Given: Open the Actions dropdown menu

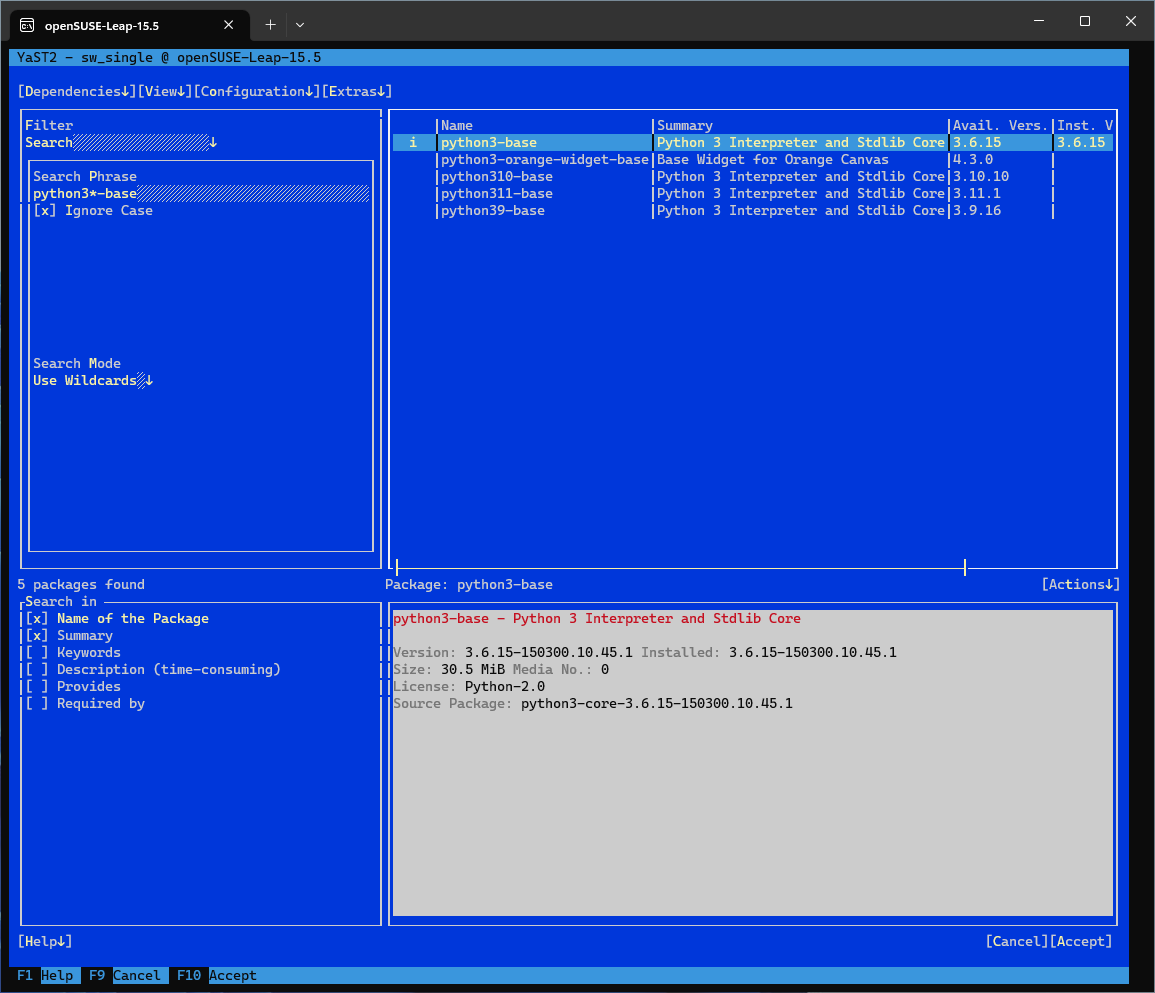Looking at the screenshot, I should coord(1080,584).
